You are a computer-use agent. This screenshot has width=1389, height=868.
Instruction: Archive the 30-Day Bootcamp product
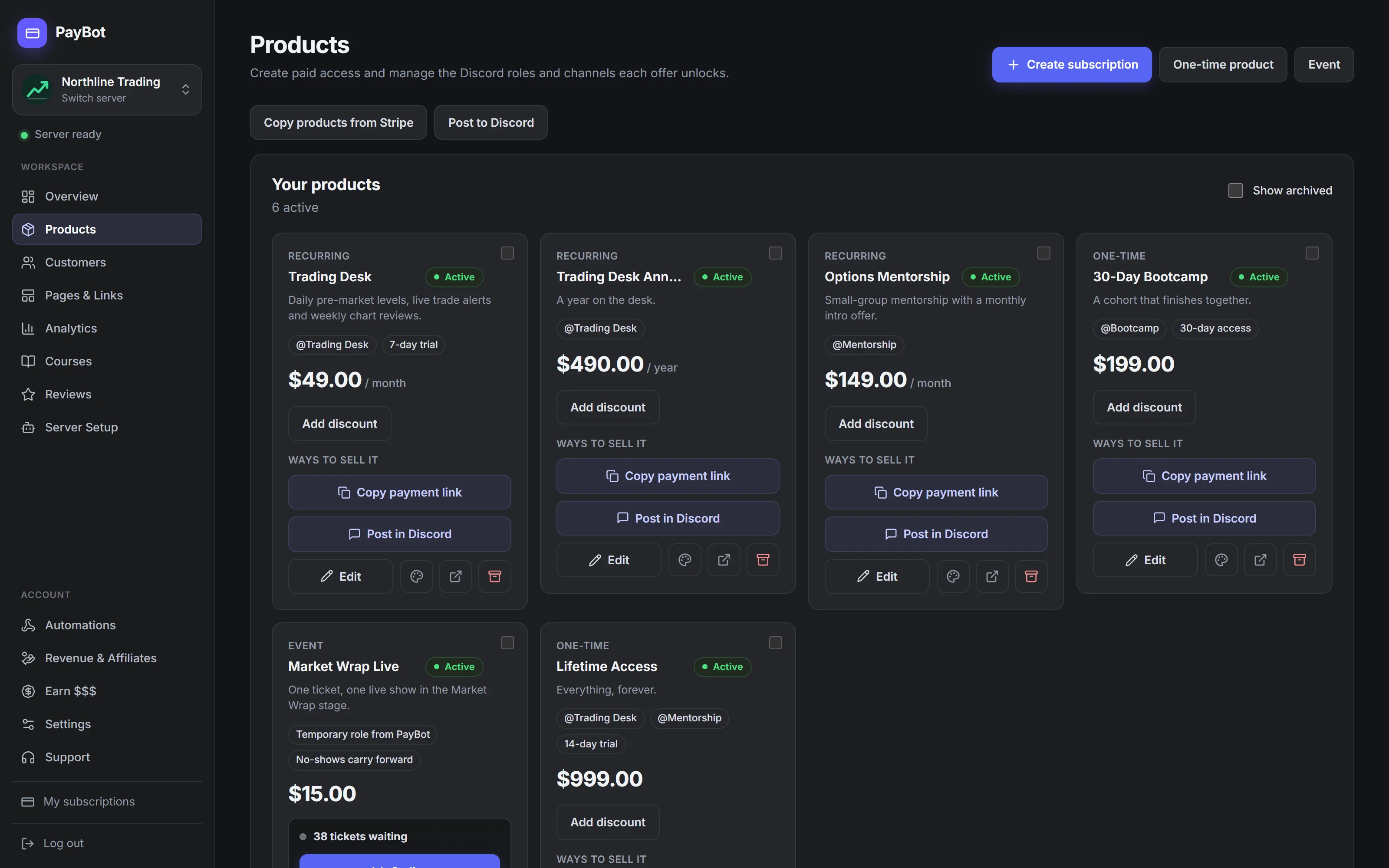click(1300, 560)
